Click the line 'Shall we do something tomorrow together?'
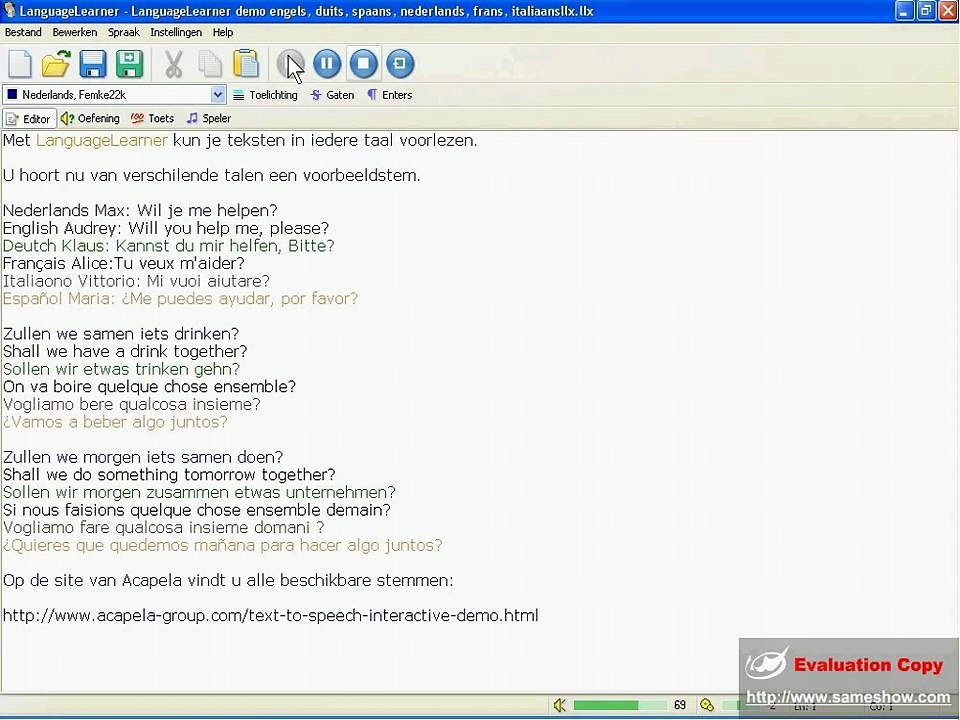This screenshot has height=720, width=960. [x=170, y=475]
